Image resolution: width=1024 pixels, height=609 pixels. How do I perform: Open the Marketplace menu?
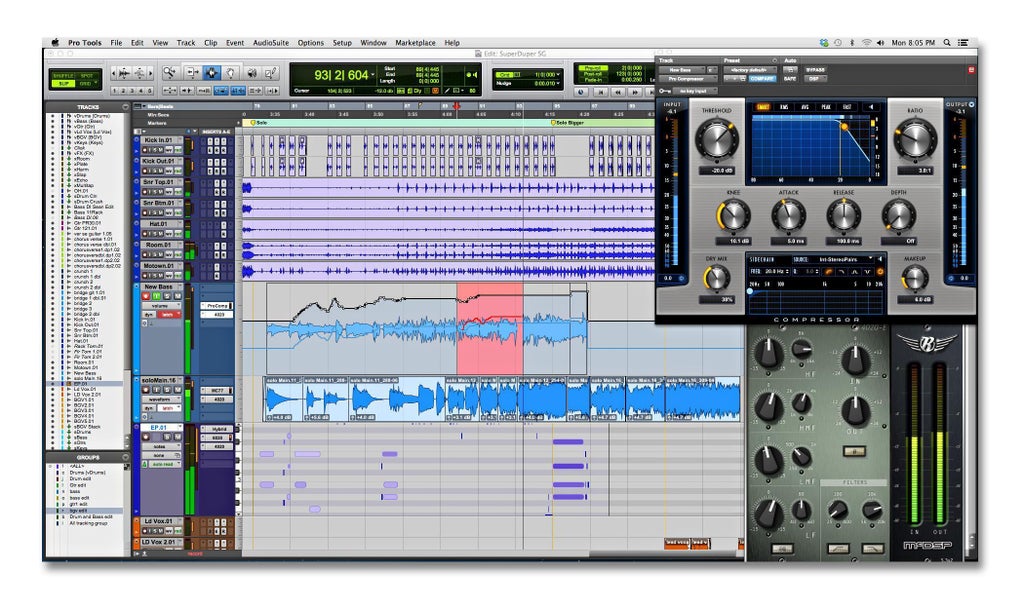click(x=415, y=43)
